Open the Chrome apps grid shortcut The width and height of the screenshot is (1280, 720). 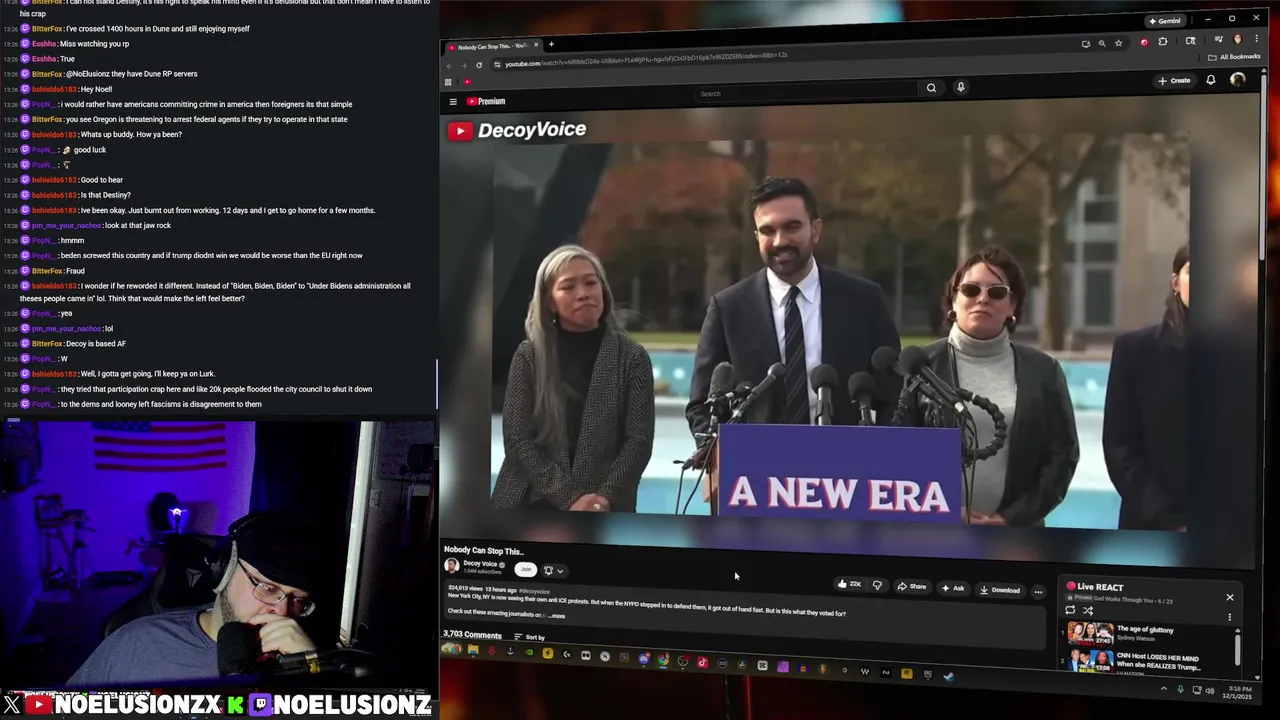448,82
